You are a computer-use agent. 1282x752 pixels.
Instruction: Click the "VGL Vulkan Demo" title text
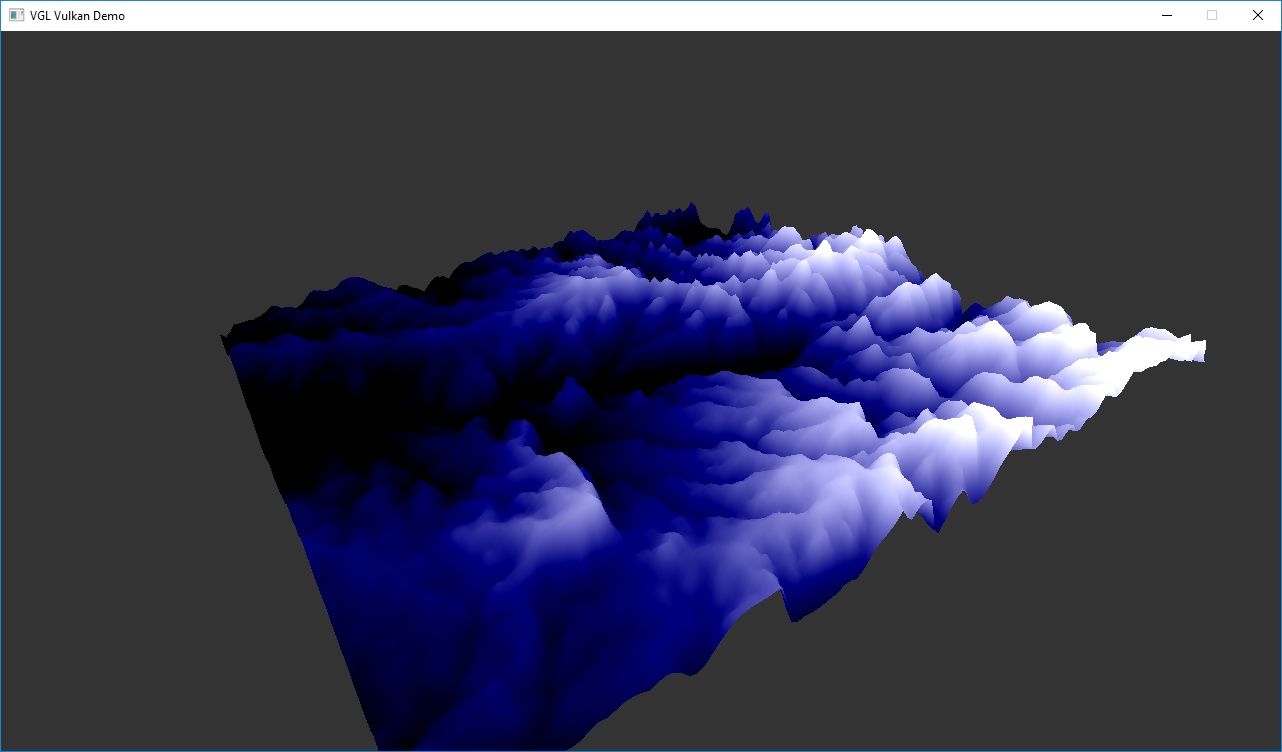coord(77,16)
